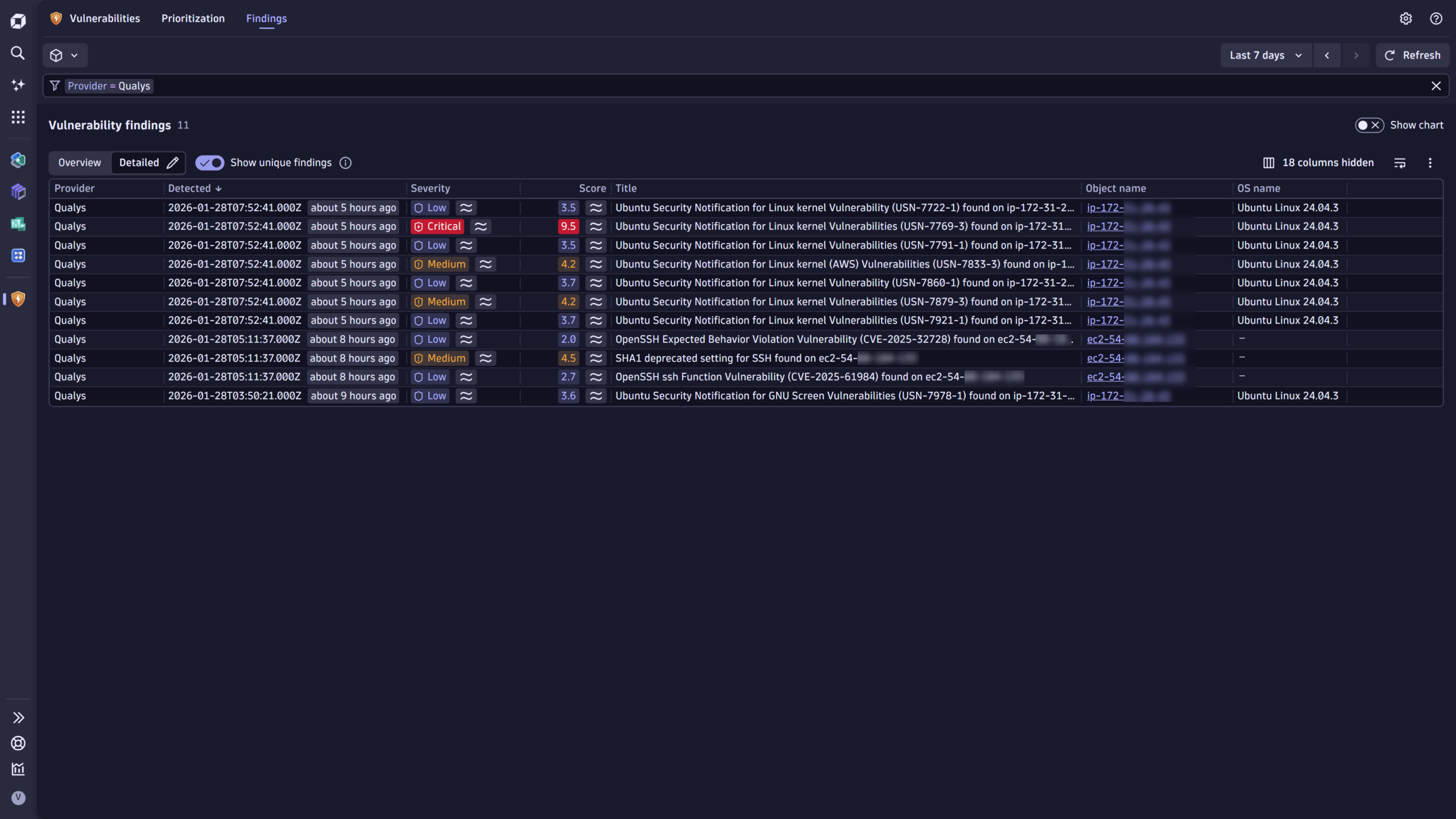This screenshot has height=819, width=1456.
Task: Expand the sidebar with the double-chevron icon
Action: point(18,717)
